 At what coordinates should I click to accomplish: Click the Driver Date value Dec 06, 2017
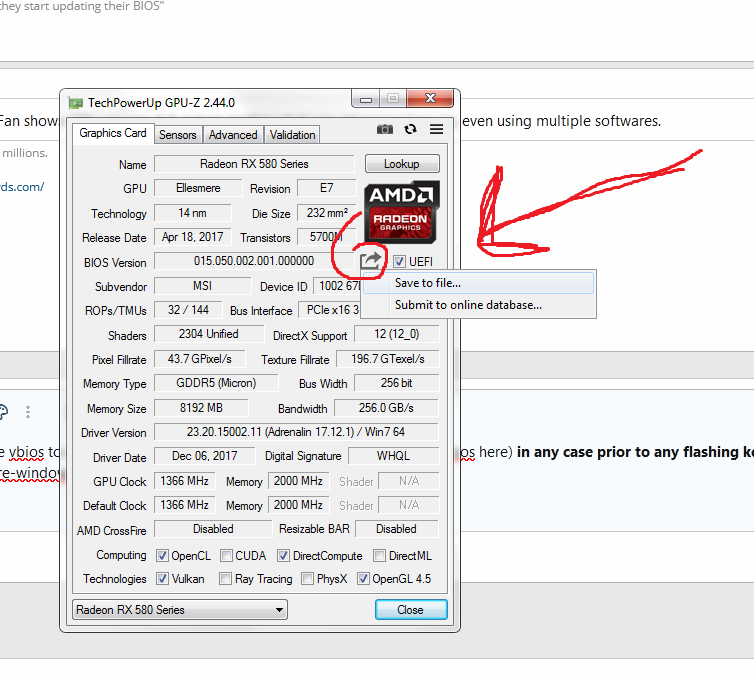pyautogui.click(x=204, y=456)
